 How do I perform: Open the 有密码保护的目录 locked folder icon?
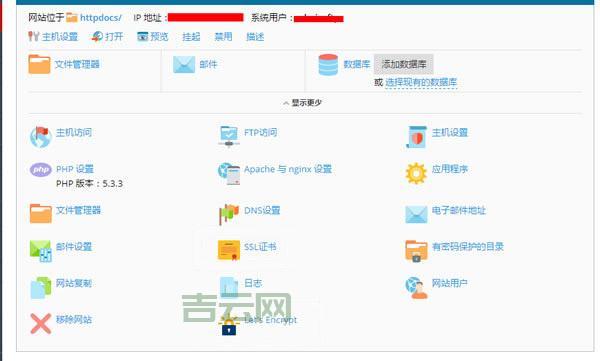[416, 251]
